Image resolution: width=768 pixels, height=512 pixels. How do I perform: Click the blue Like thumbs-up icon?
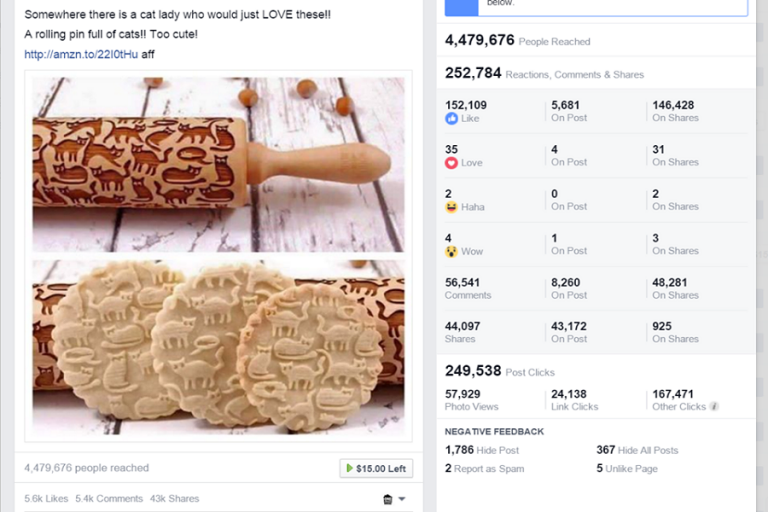pyautogui.click(x=451, y=118)
